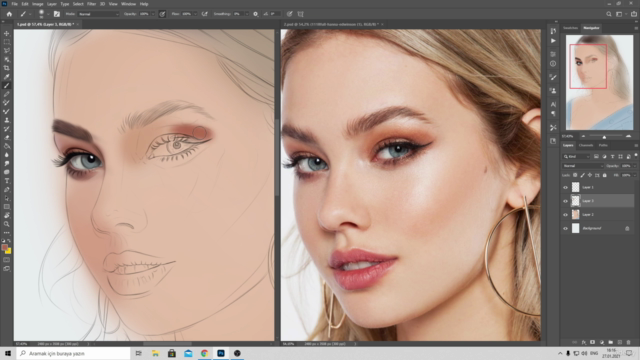Open the layer Opacity dropdown arrow
Viewport: 640px width, 360px height.
tap(634, 166)
